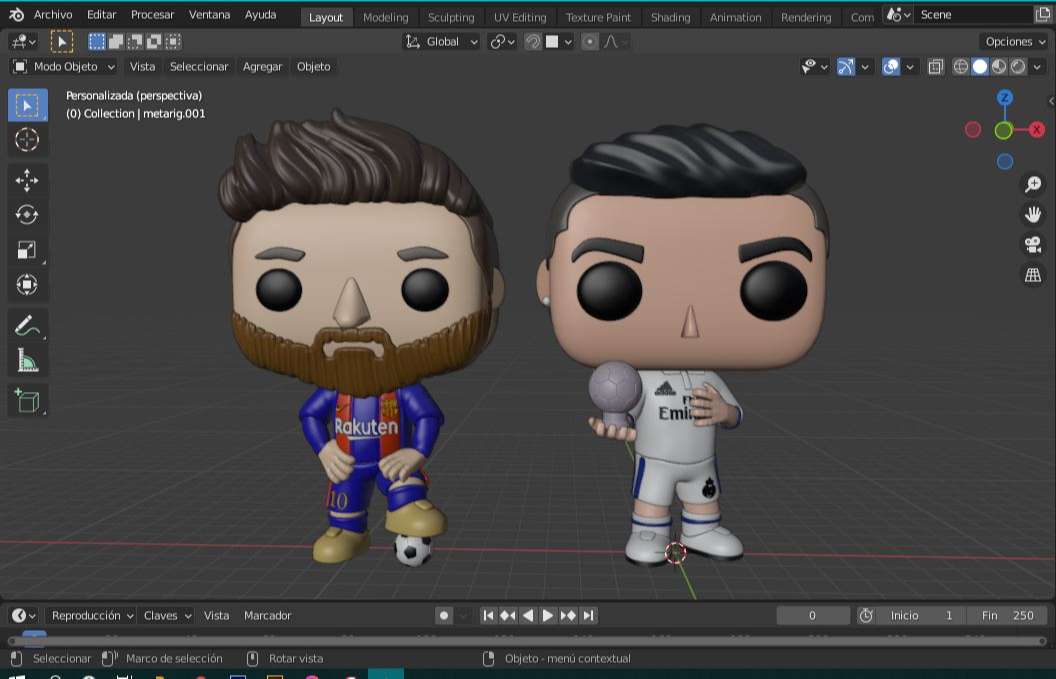Image resolution: width=1056 pixels, height=679 pixels.
Task: Click the zoom viewport magnifier icon
Action: (1033, 184)
